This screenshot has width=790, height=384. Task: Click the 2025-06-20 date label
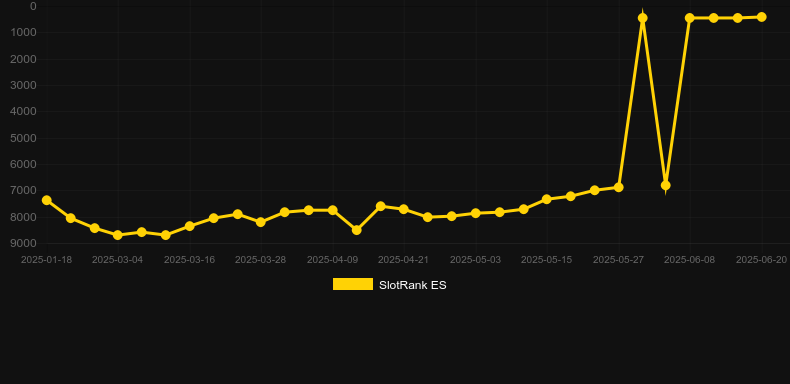click(x=761, y=260)
